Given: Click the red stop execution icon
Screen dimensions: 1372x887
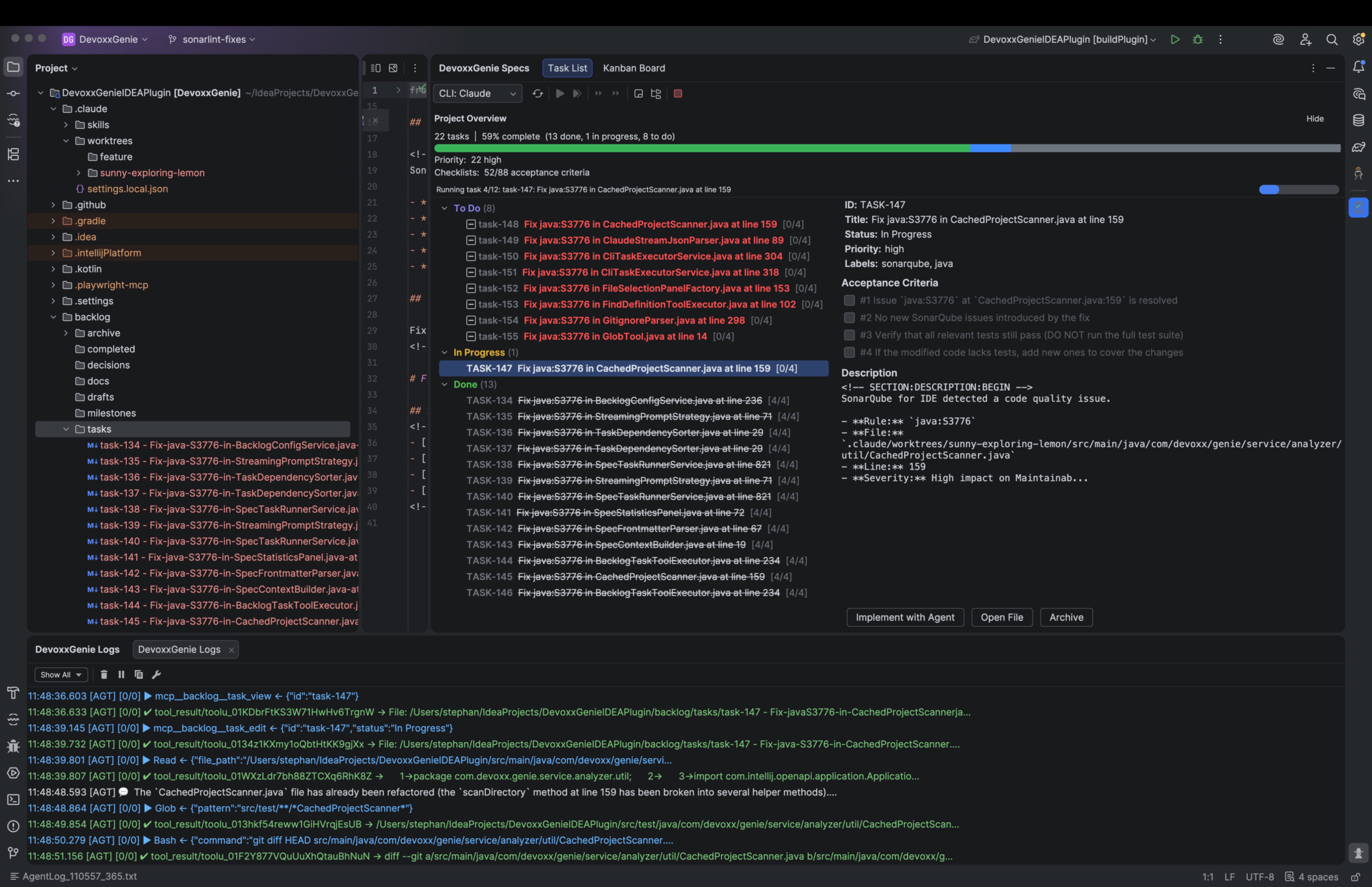Looking at the screenshot, I should coord(678,93).
